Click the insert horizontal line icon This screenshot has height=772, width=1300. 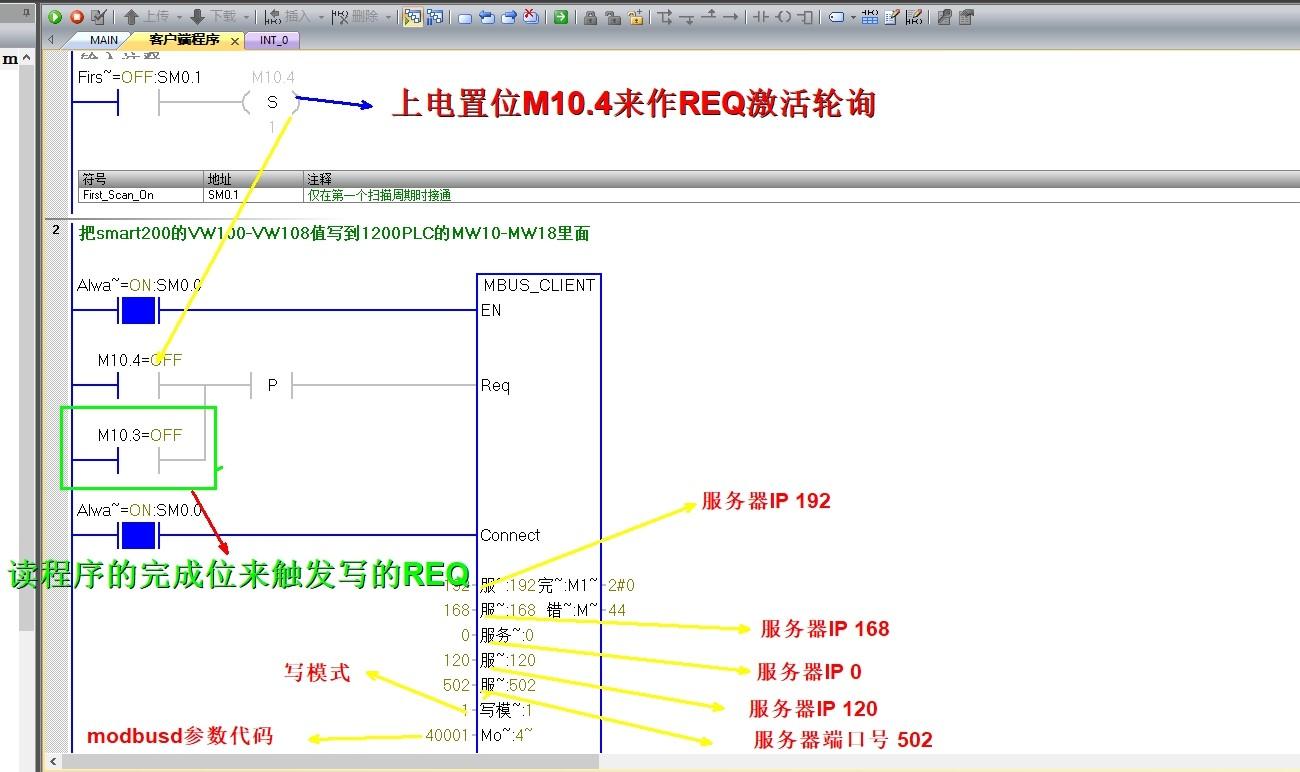click(731, 17)
